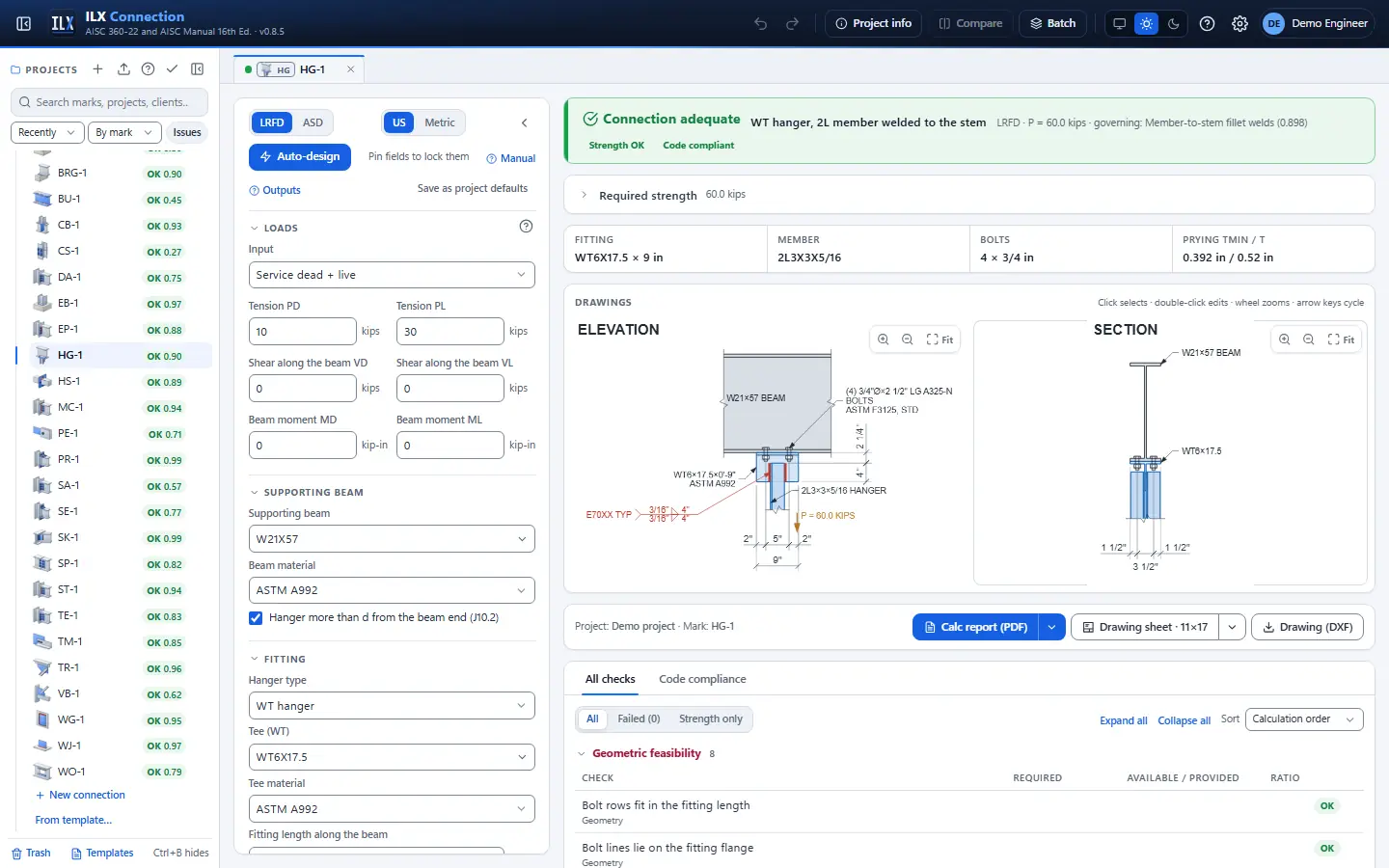Toggle the Issues filter chip

tap(187, 132)
